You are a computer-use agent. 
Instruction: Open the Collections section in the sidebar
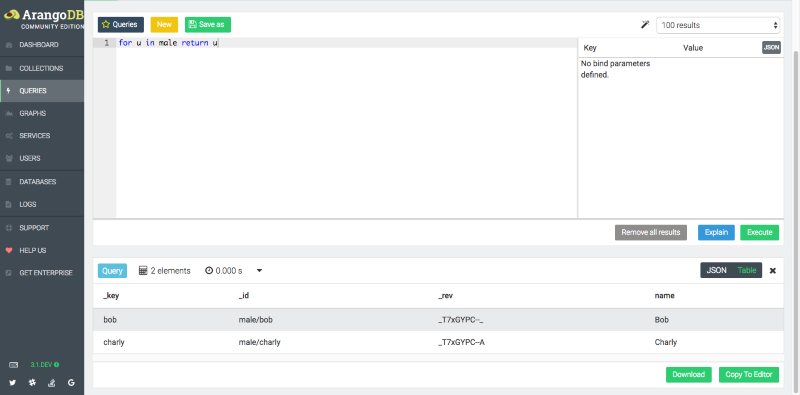click(42, 68)
